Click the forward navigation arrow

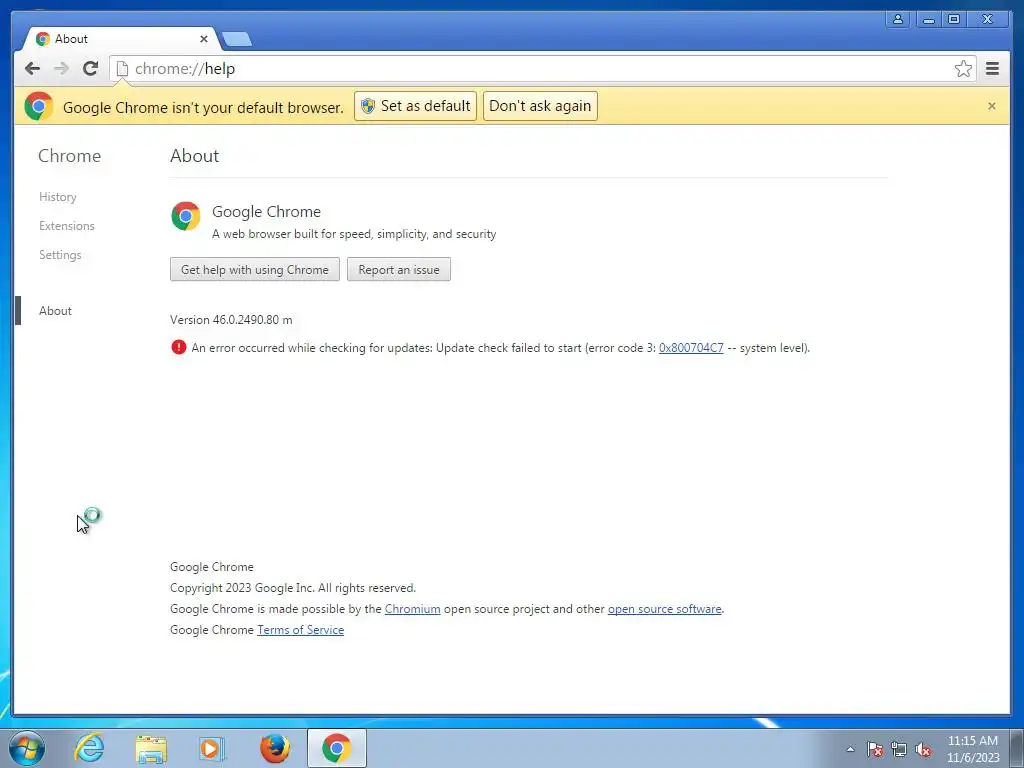coord(61,69)
